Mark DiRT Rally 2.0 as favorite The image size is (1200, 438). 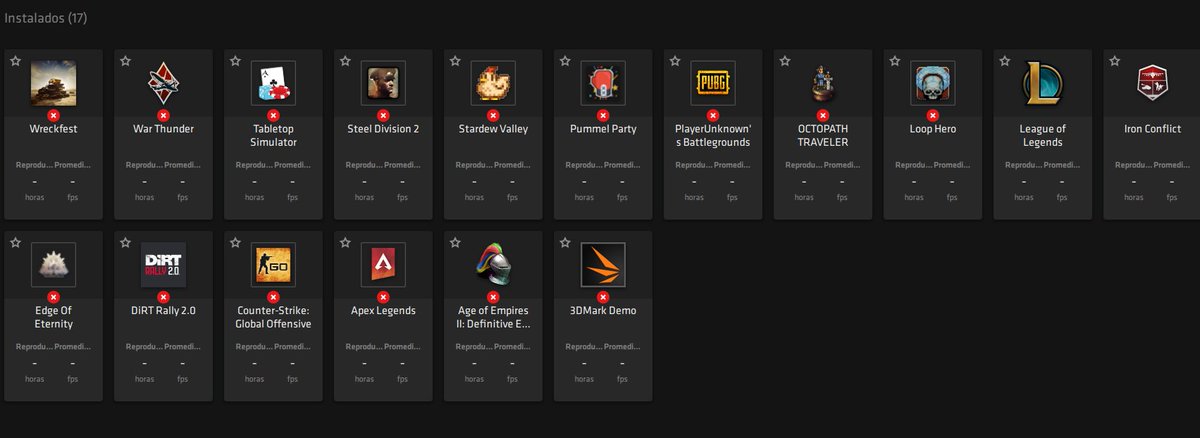tap(125, 243)
